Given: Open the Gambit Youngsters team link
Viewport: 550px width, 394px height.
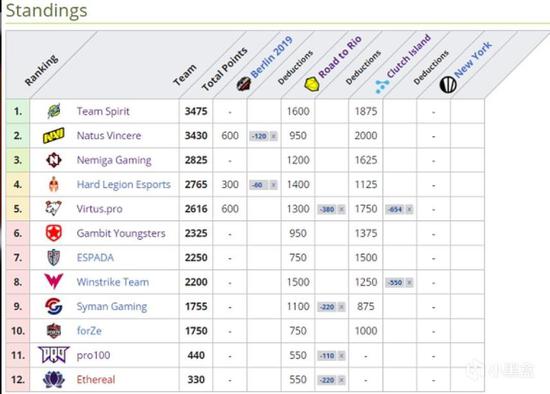Looking at the screenshot, I should coord(121,233).
